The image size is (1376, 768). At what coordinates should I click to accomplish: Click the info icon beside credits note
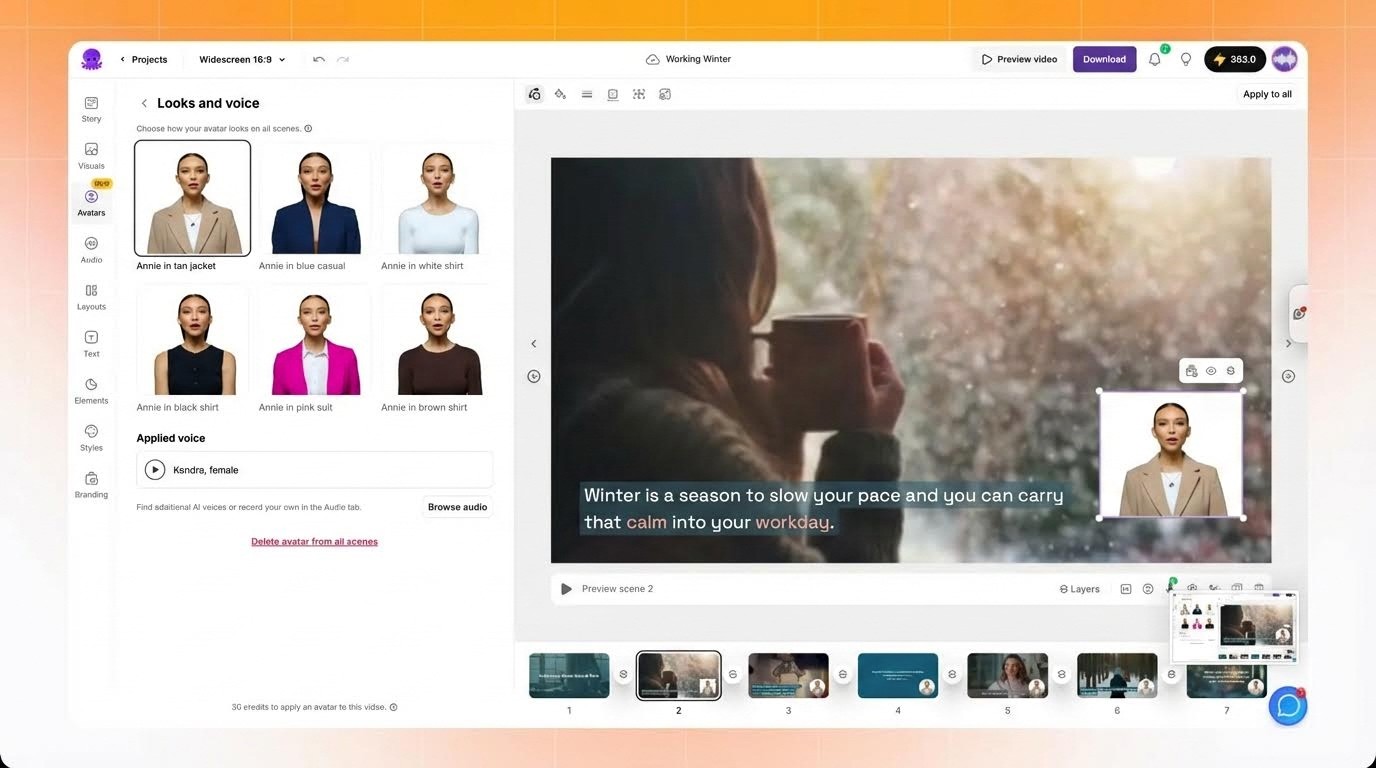(x=393, y=707)
